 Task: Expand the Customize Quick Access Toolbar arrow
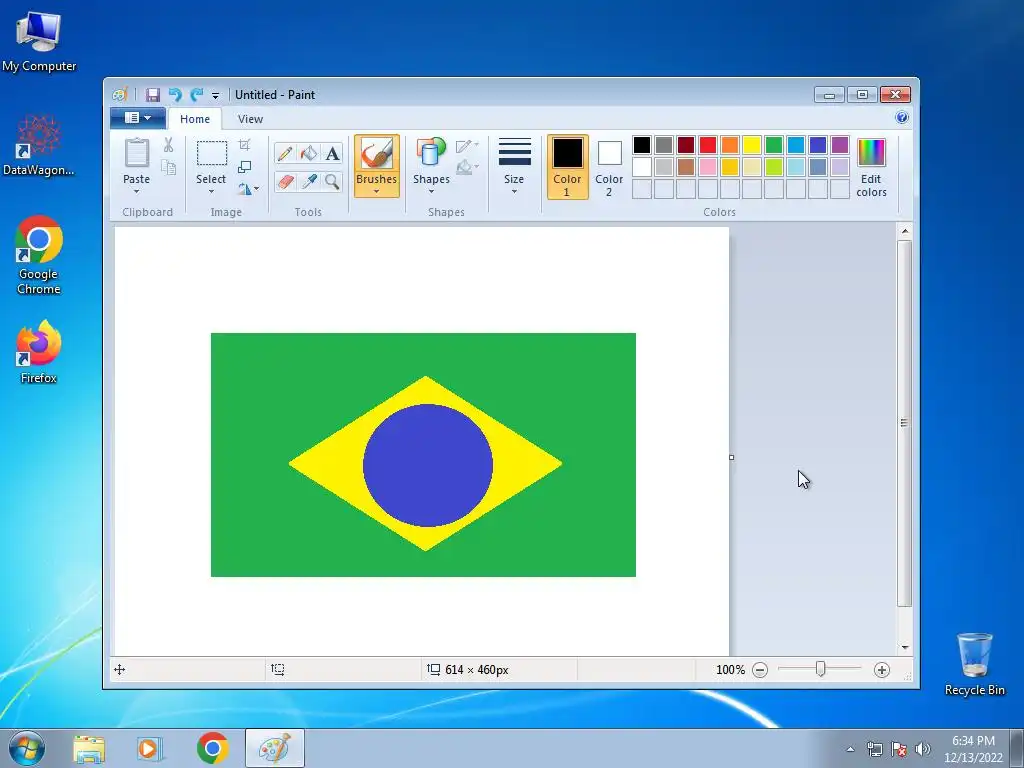click(x=216, y=95)
